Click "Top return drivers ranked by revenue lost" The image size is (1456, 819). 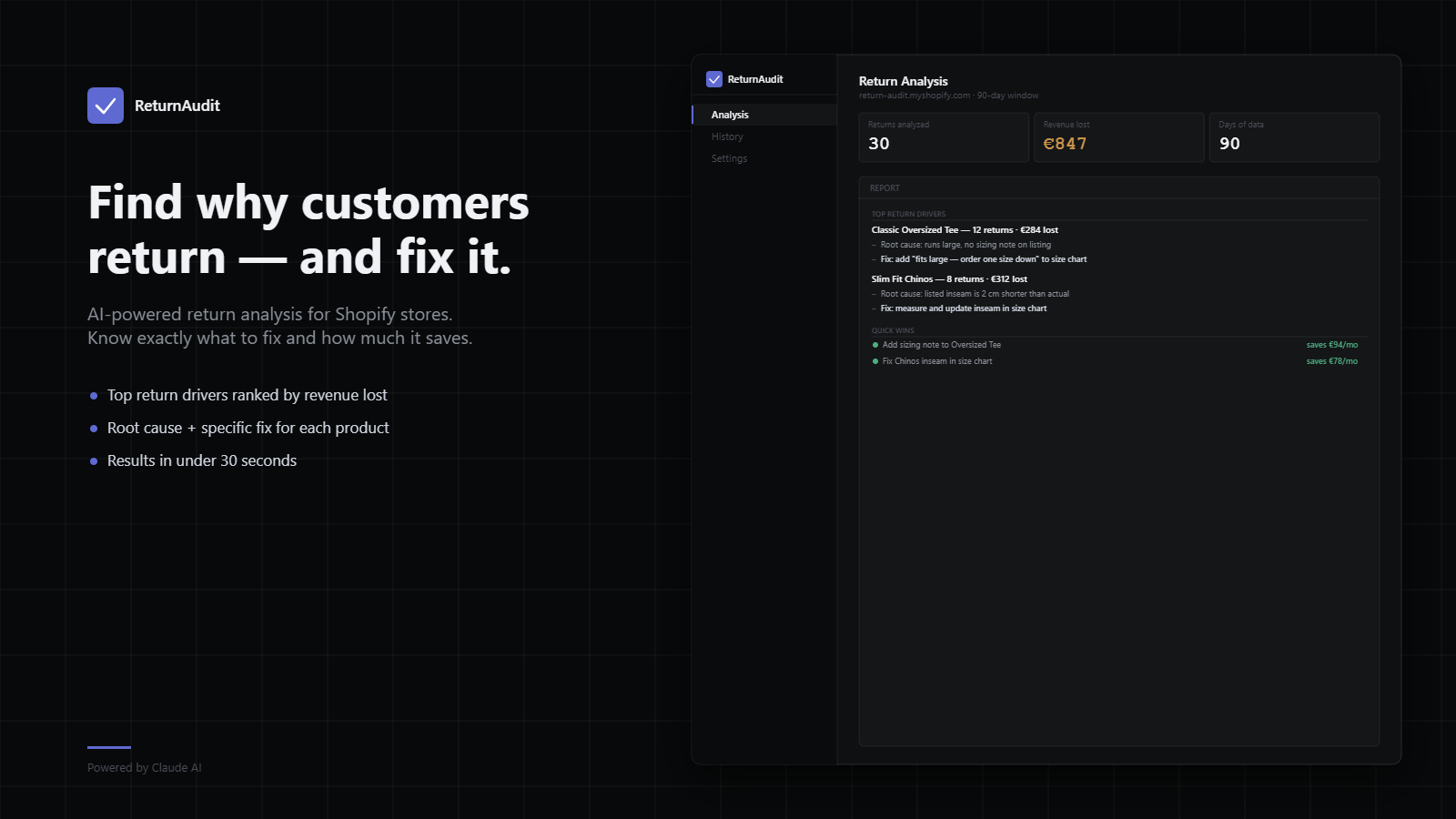tap(248, 395)
